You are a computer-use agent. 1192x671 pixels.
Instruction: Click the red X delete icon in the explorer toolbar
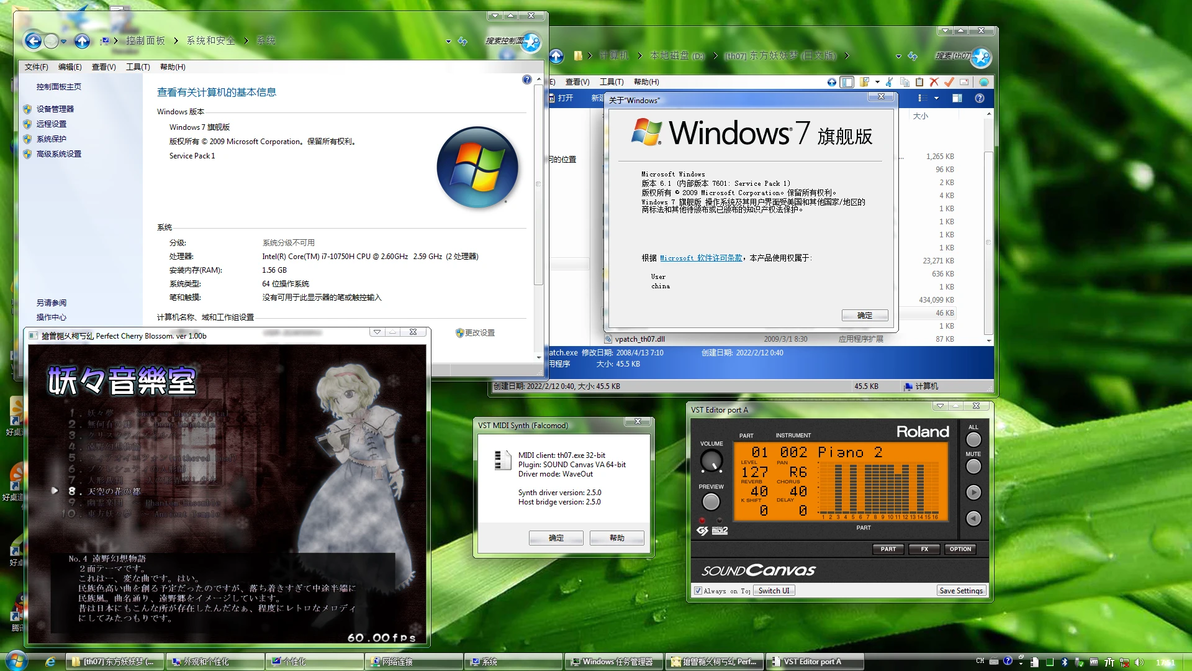[934, 82]
